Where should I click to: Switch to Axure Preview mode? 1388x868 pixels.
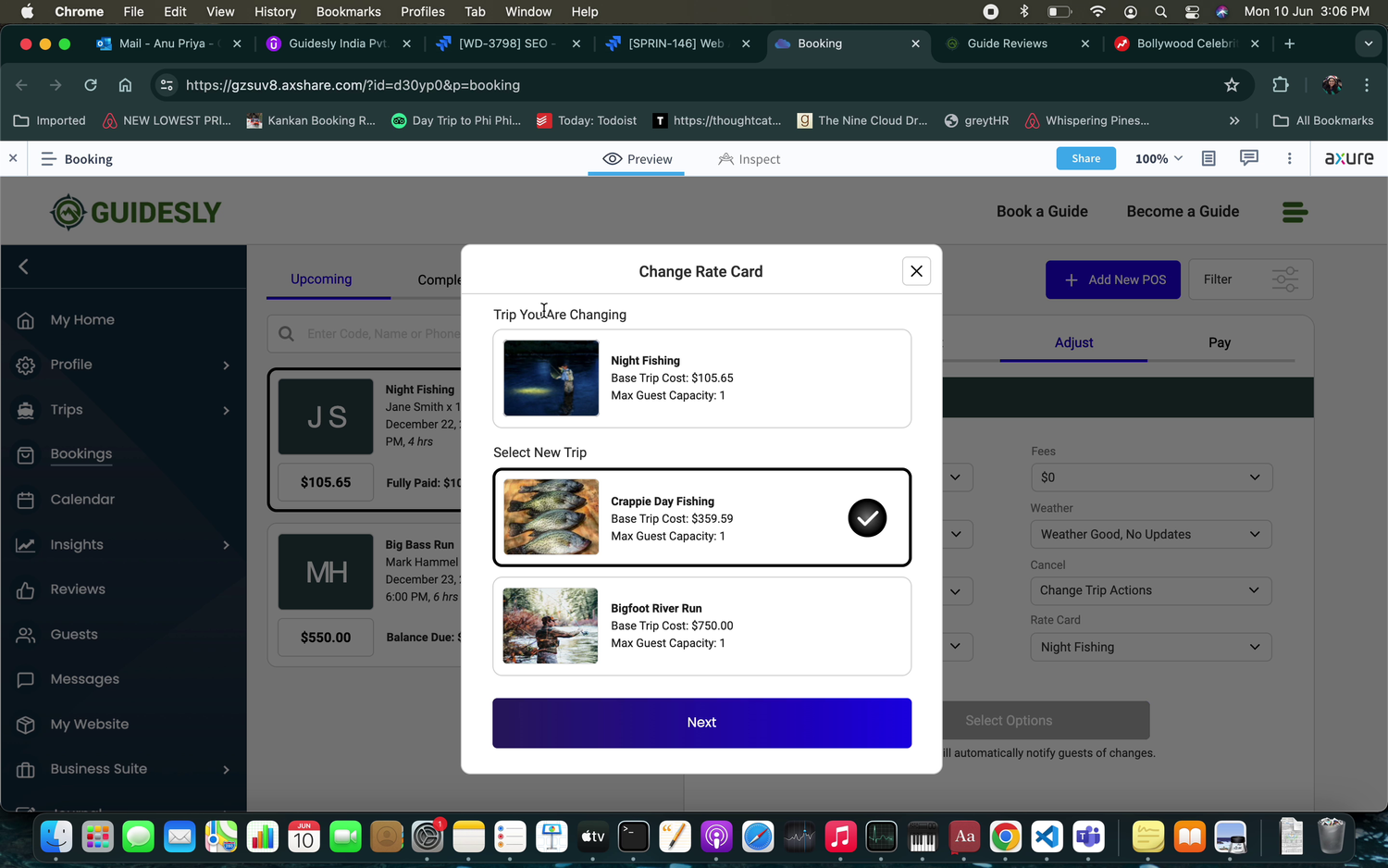(638, 159)
